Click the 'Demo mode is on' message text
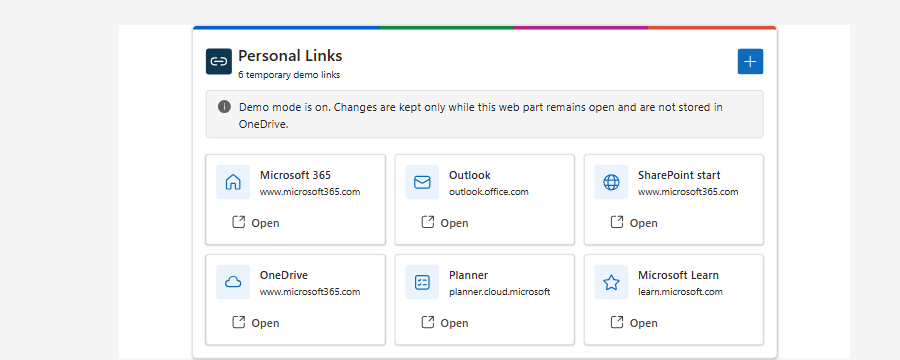 point(480,115)
